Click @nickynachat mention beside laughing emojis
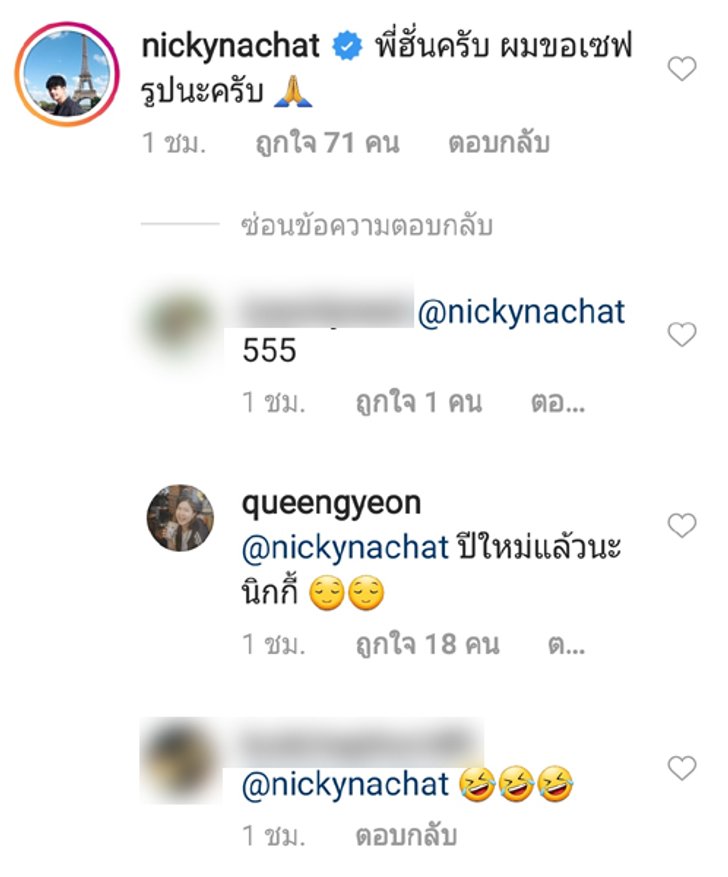The height and width of the screenshot is (877, 728). (x=345, y=784)
